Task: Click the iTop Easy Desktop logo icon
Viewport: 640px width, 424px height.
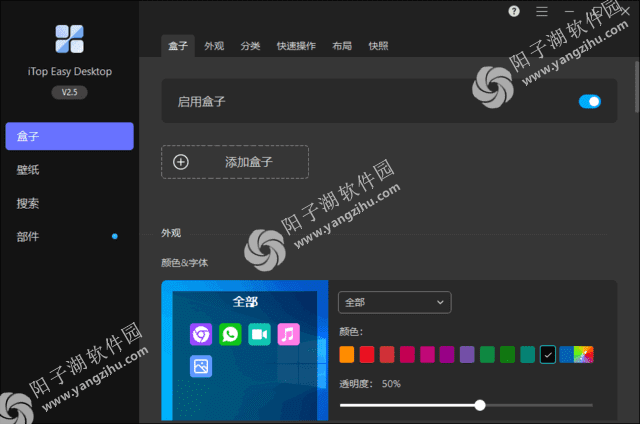Action: (x=69, y=39)
